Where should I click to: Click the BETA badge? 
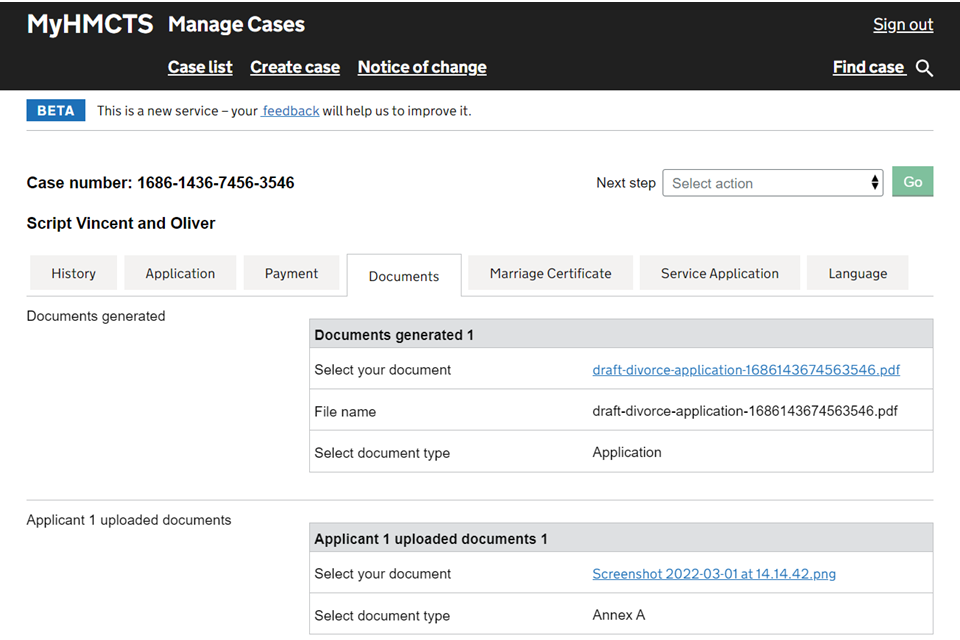56,111
